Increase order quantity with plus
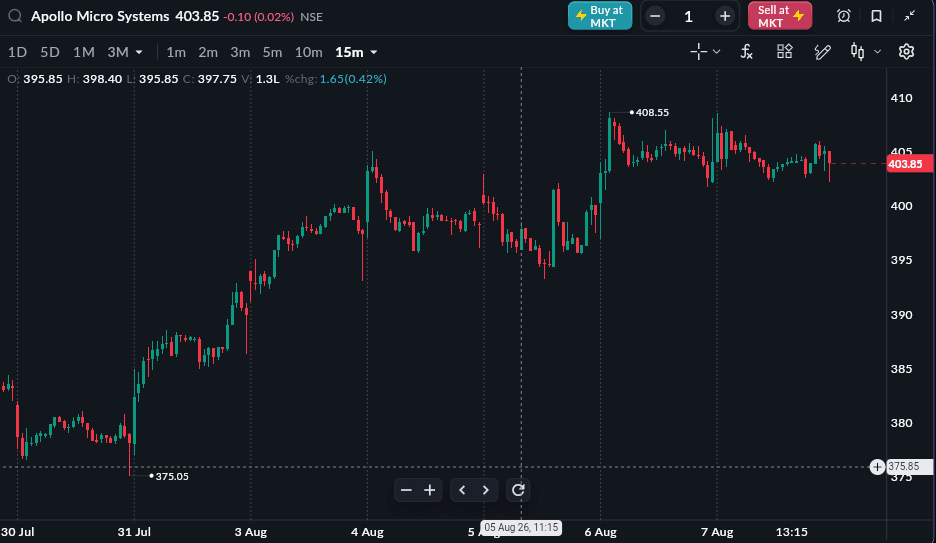This screenshot has height=543, width=936. (725, 16)
